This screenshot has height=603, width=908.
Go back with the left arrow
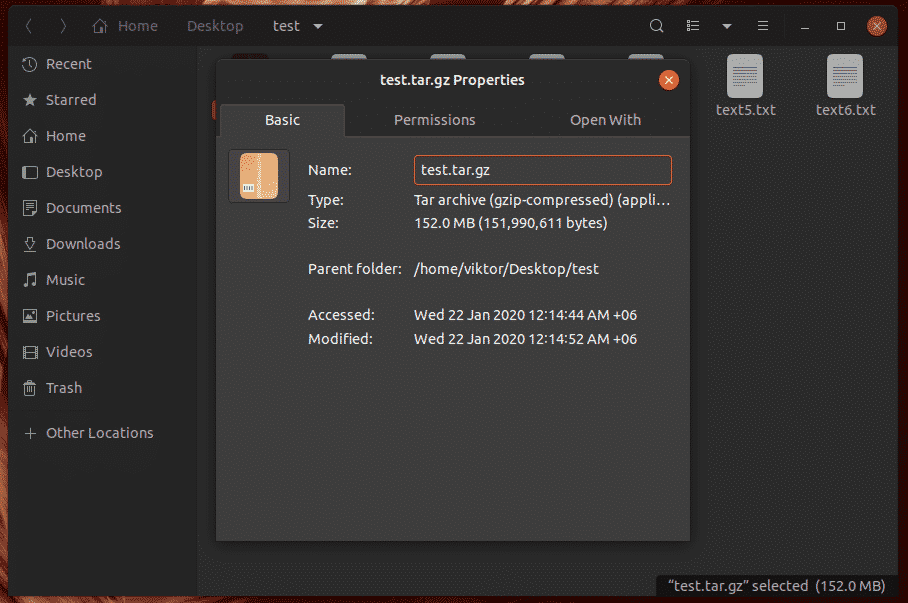point(28,26)
